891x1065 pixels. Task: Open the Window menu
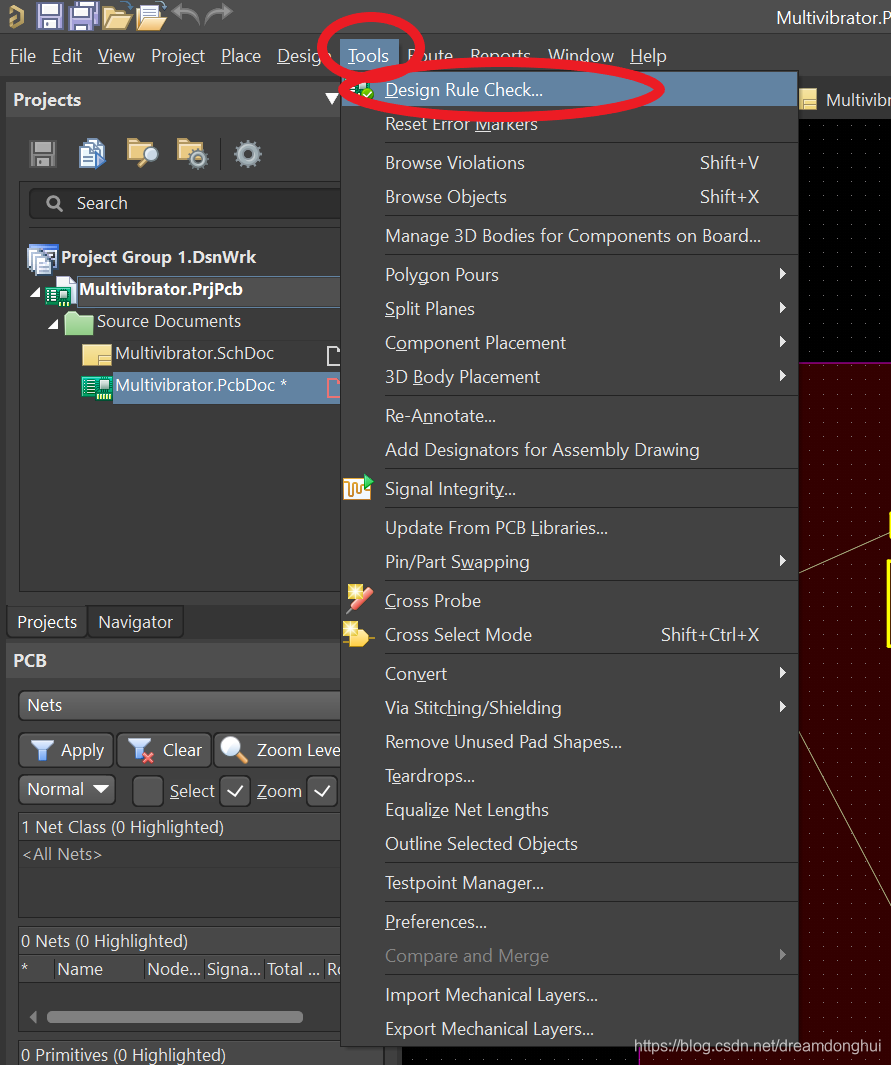[581, 56]
